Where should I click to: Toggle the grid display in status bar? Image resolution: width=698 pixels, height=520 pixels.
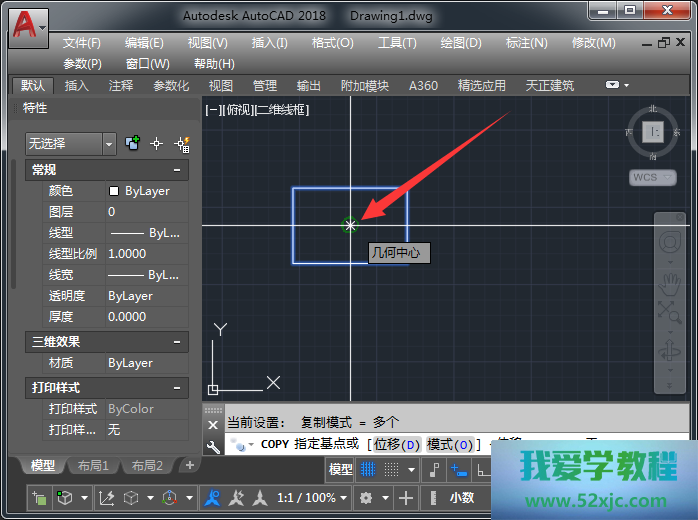coord(368,470)
